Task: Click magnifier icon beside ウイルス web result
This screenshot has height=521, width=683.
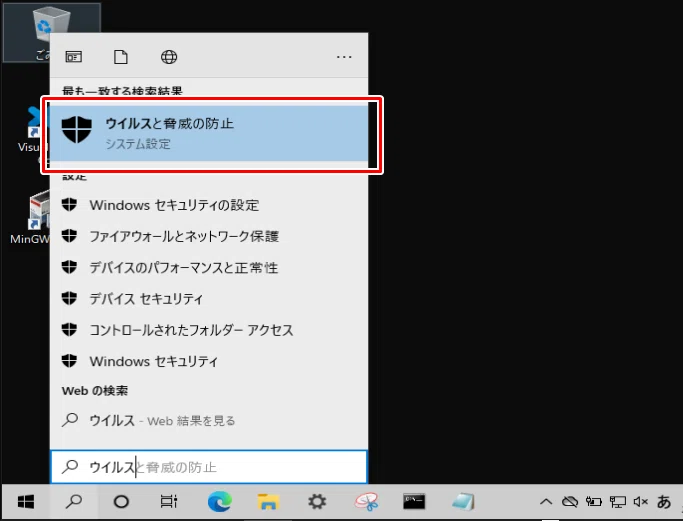Action: pos(70,420)
